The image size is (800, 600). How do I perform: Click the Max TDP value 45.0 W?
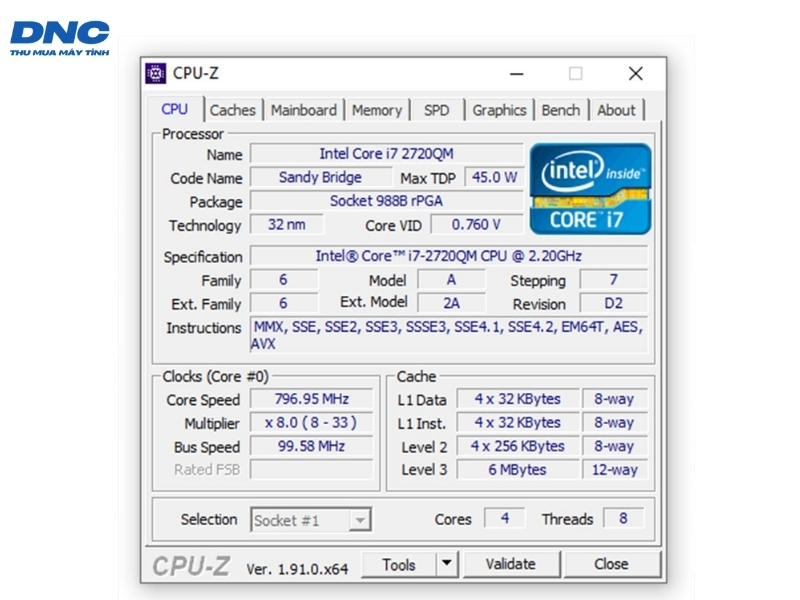(494, 177)
